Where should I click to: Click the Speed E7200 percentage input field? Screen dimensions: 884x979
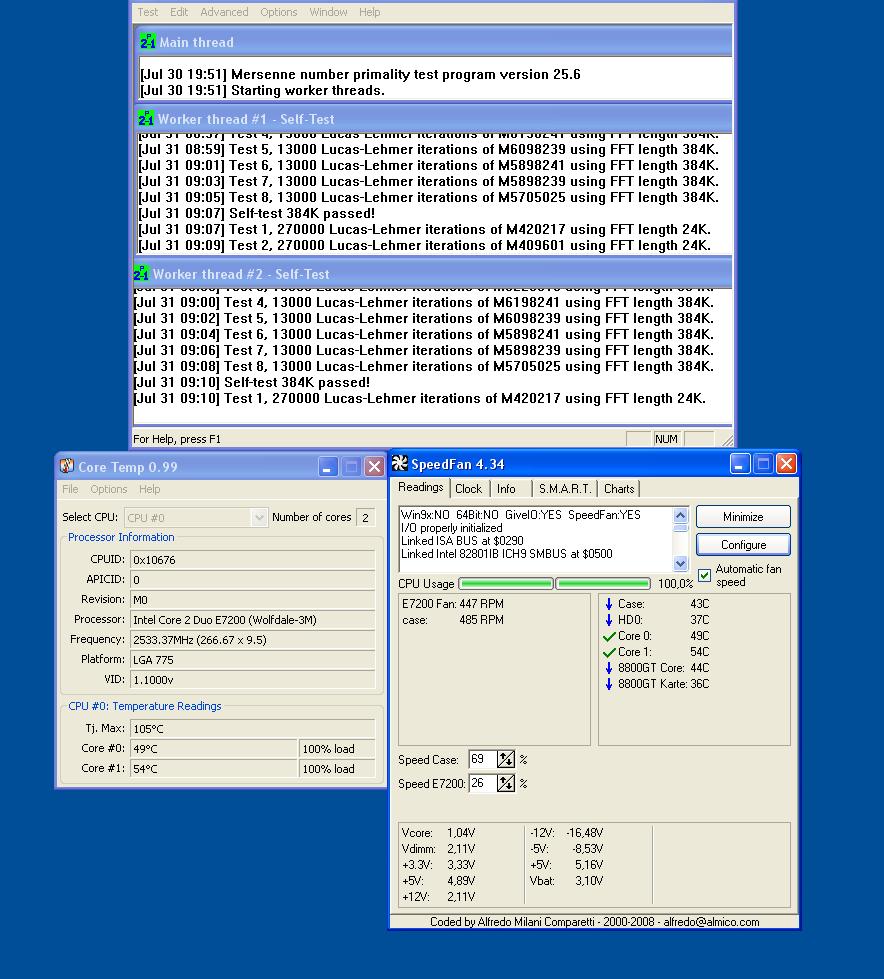pos(482,783)
